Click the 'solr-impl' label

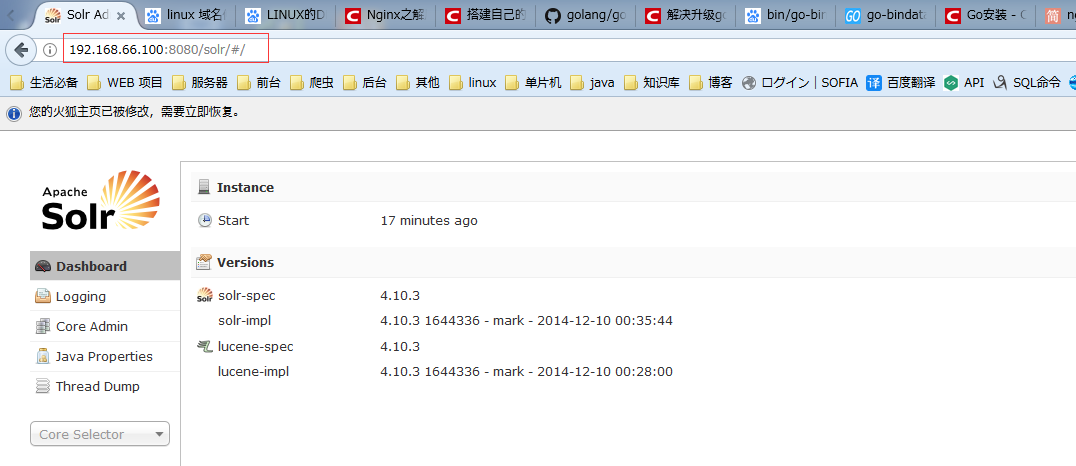pos(245,321)
